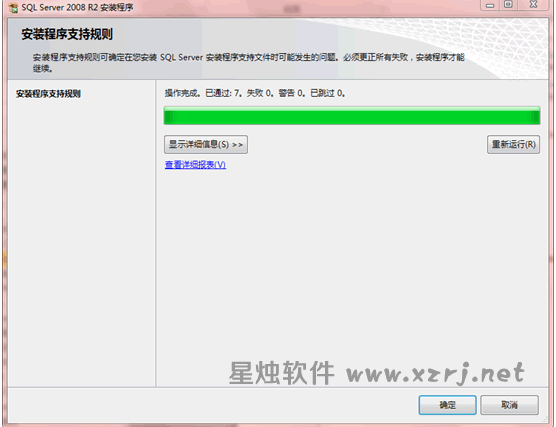Click the 操作完成 已通过 7 status line
Screen dimensions: 556x427
pyautogui.click(x=255, y=93)
